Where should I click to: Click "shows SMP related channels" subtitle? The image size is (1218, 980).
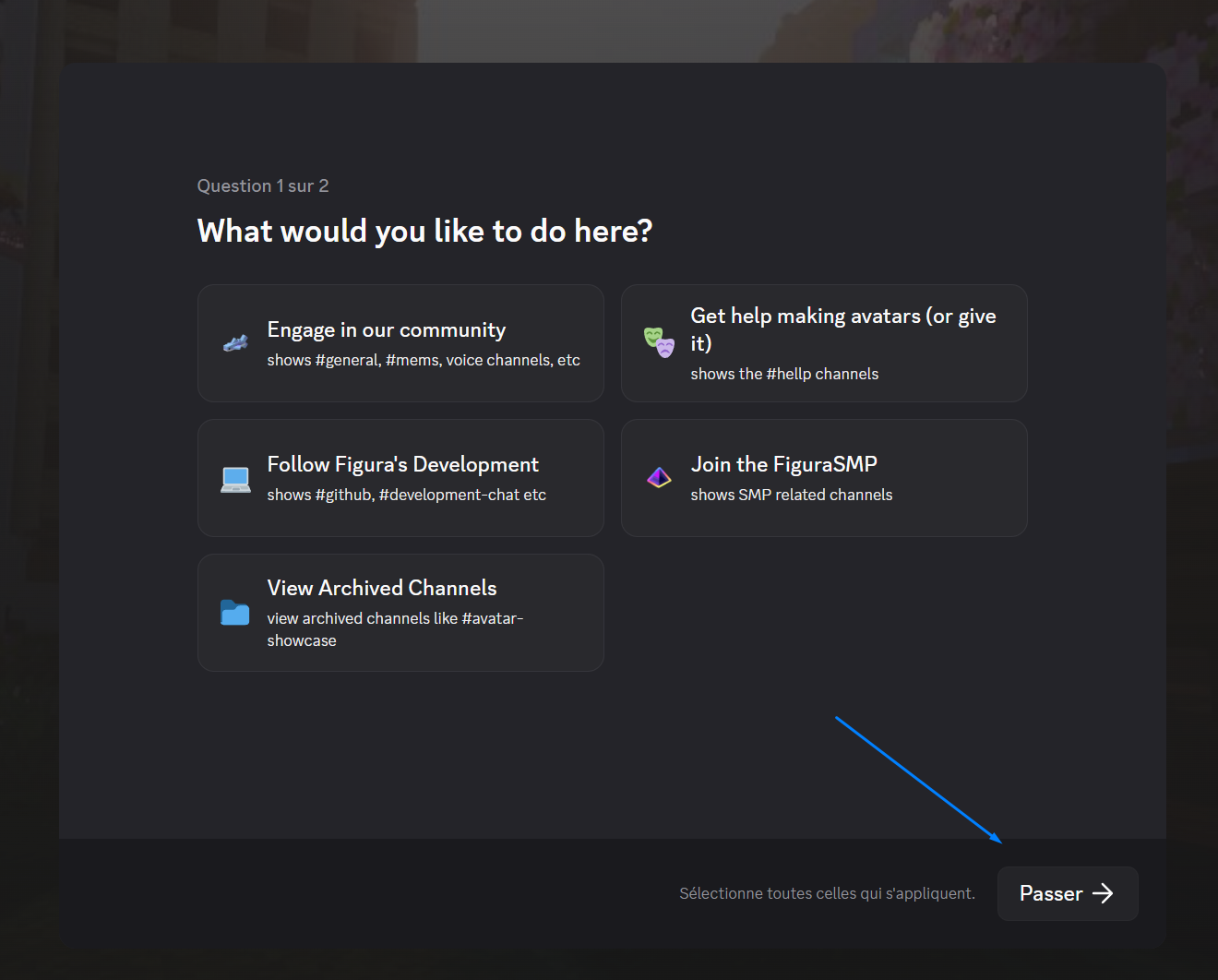(x=791, y=496)
